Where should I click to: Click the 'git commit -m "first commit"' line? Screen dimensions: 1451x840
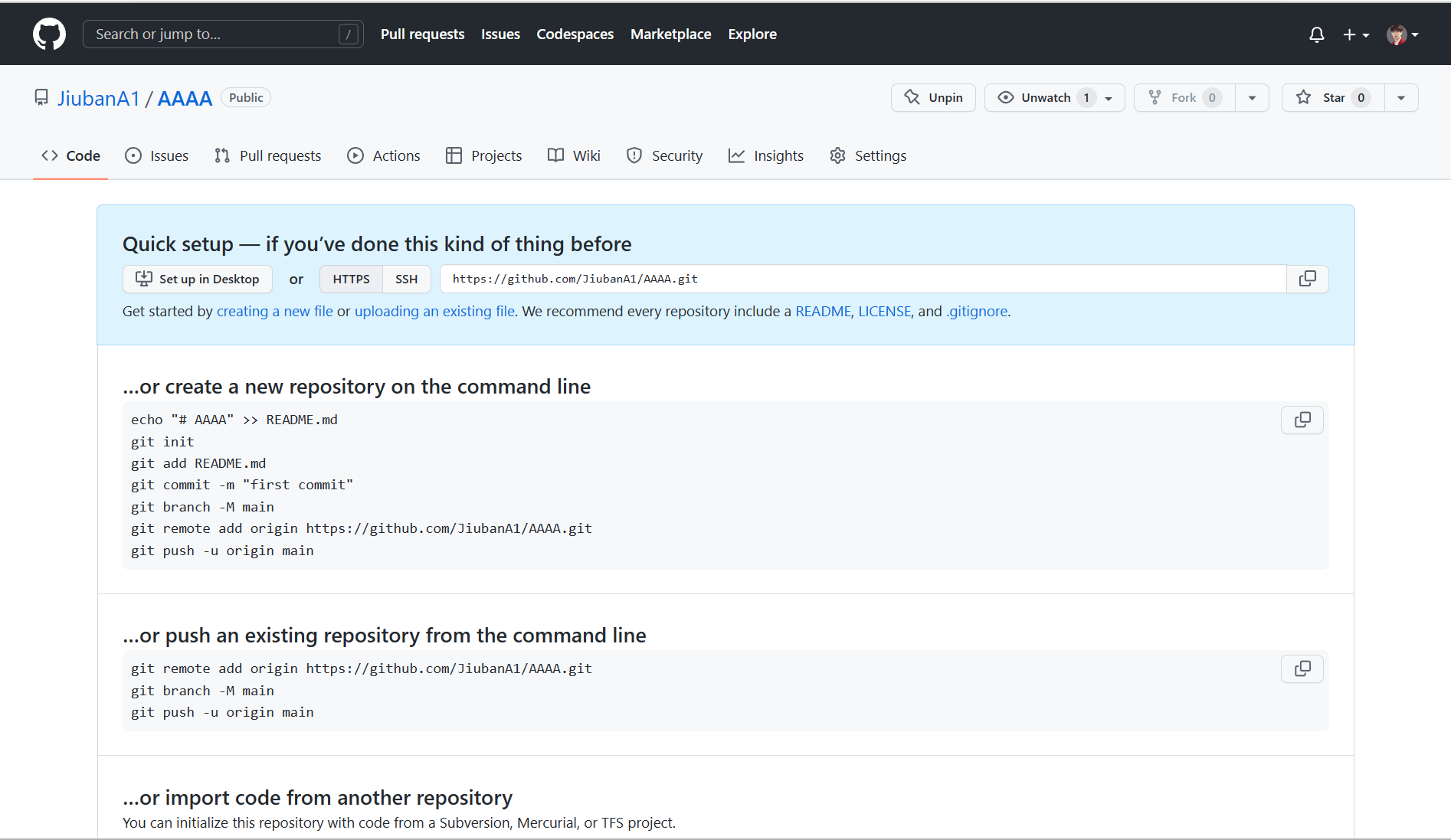coord(242,485)
